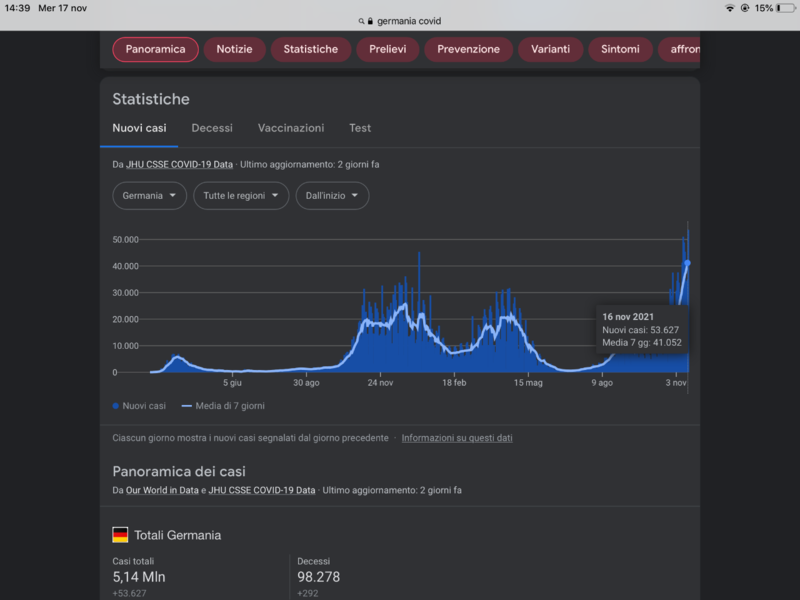Image resolution: width=800 pixels, height=600 pixels.
Task: Tap the Wi-Fi status icon
Action: [x=730, y=8]
